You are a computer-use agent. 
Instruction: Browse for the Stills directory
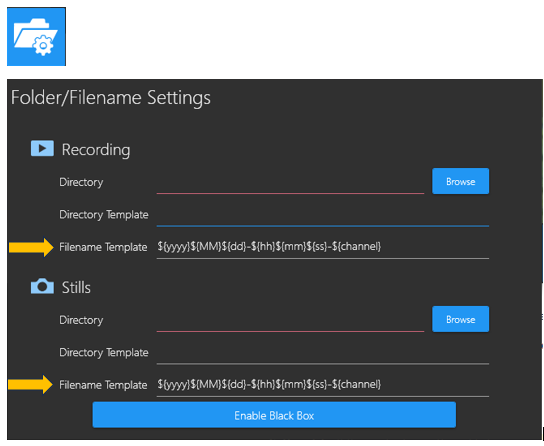460,319
